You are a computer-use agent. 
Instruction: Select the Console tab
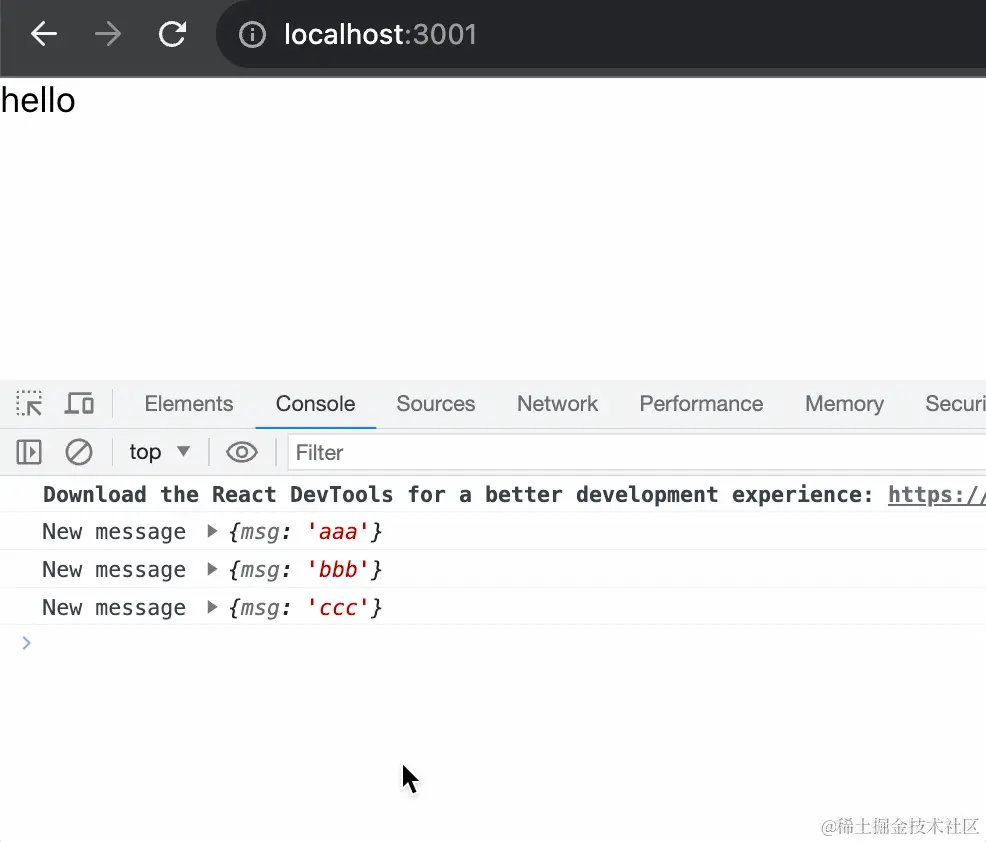(x=316, y=404)
